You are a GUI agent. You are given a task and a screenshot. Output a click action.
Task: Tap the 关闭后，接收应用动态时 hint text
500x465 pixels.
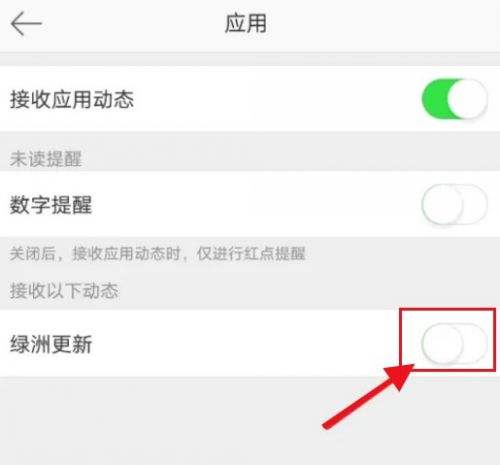(95, 254)
